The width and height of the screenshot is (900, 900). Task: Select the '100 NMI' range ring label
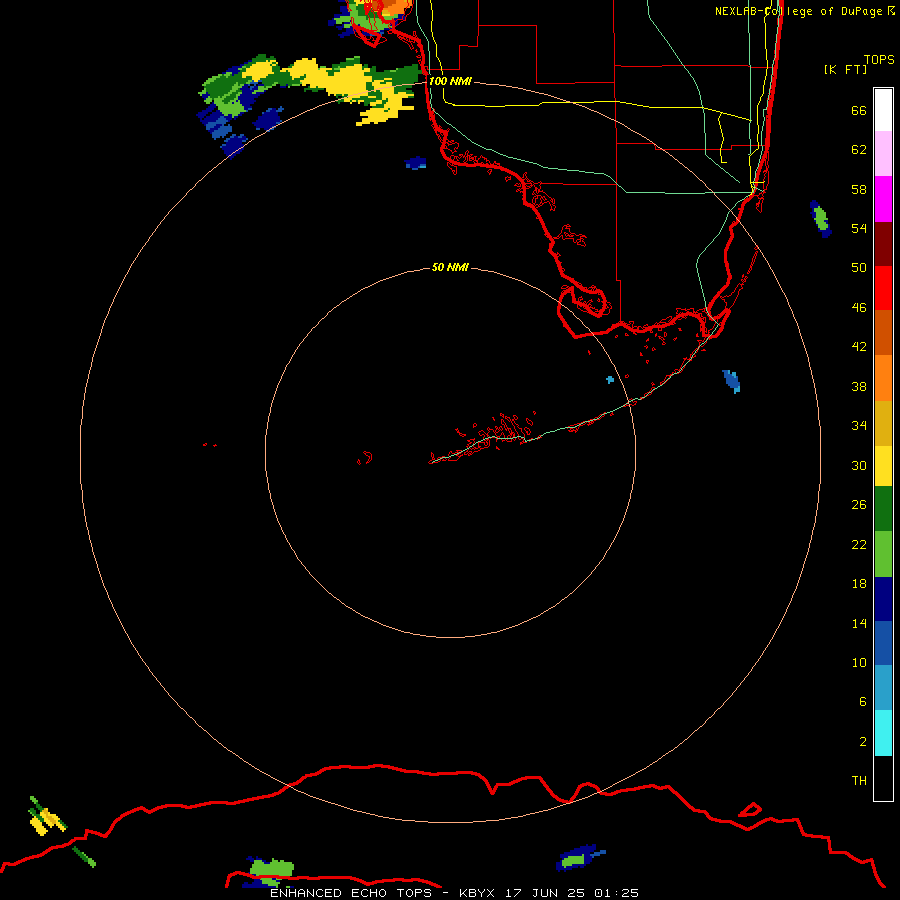(x=450, y=81)
